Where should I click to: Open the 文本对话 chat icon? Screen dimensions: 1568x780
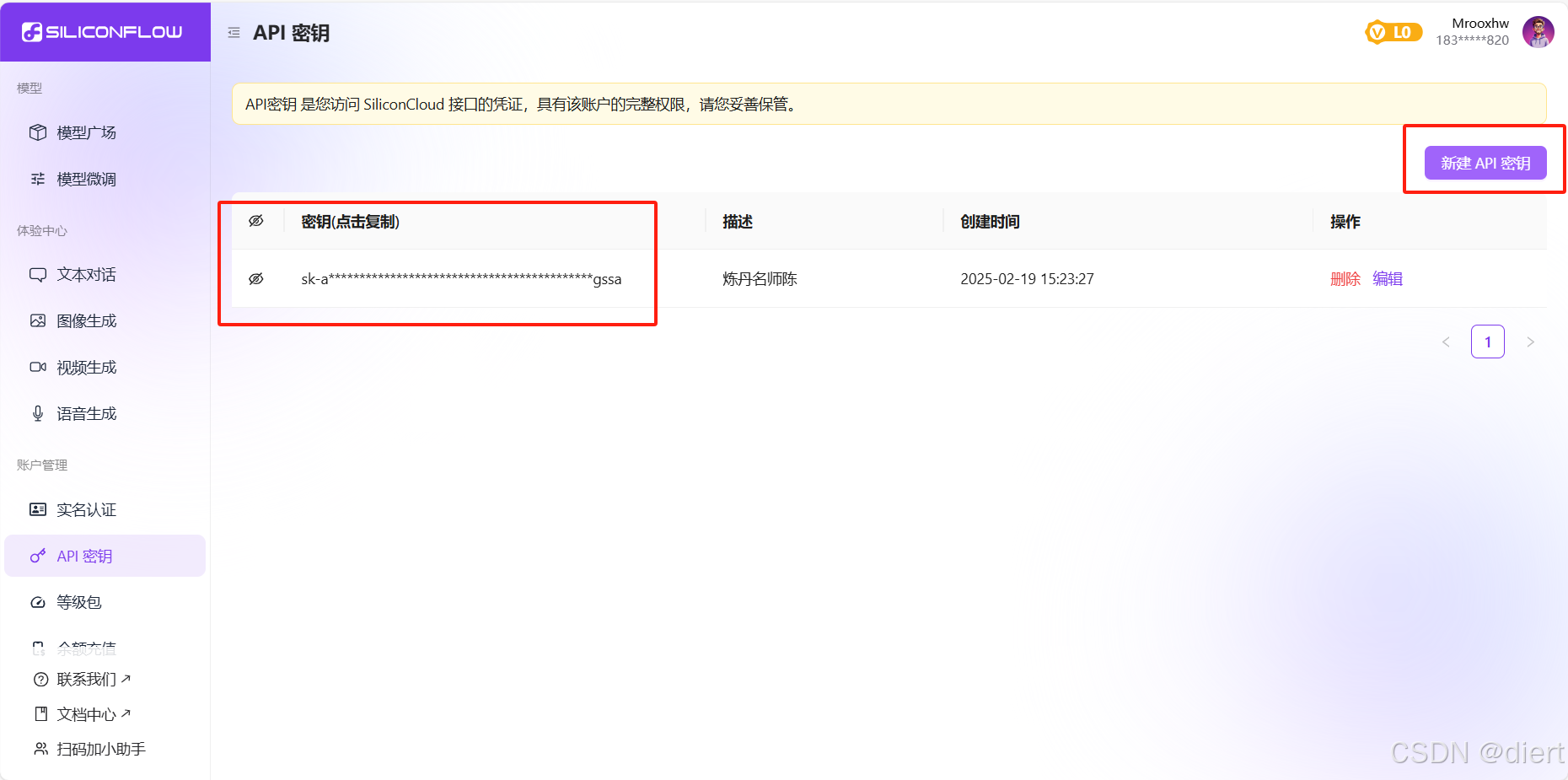pos(38,275)
